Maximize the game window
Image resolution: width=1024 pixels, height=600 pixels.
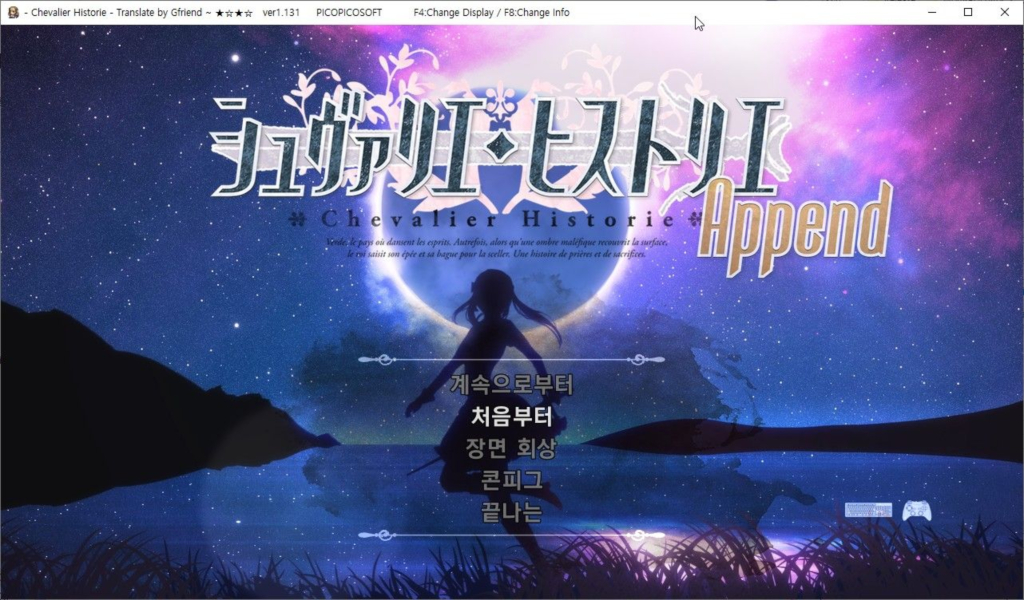click(968, 12)
